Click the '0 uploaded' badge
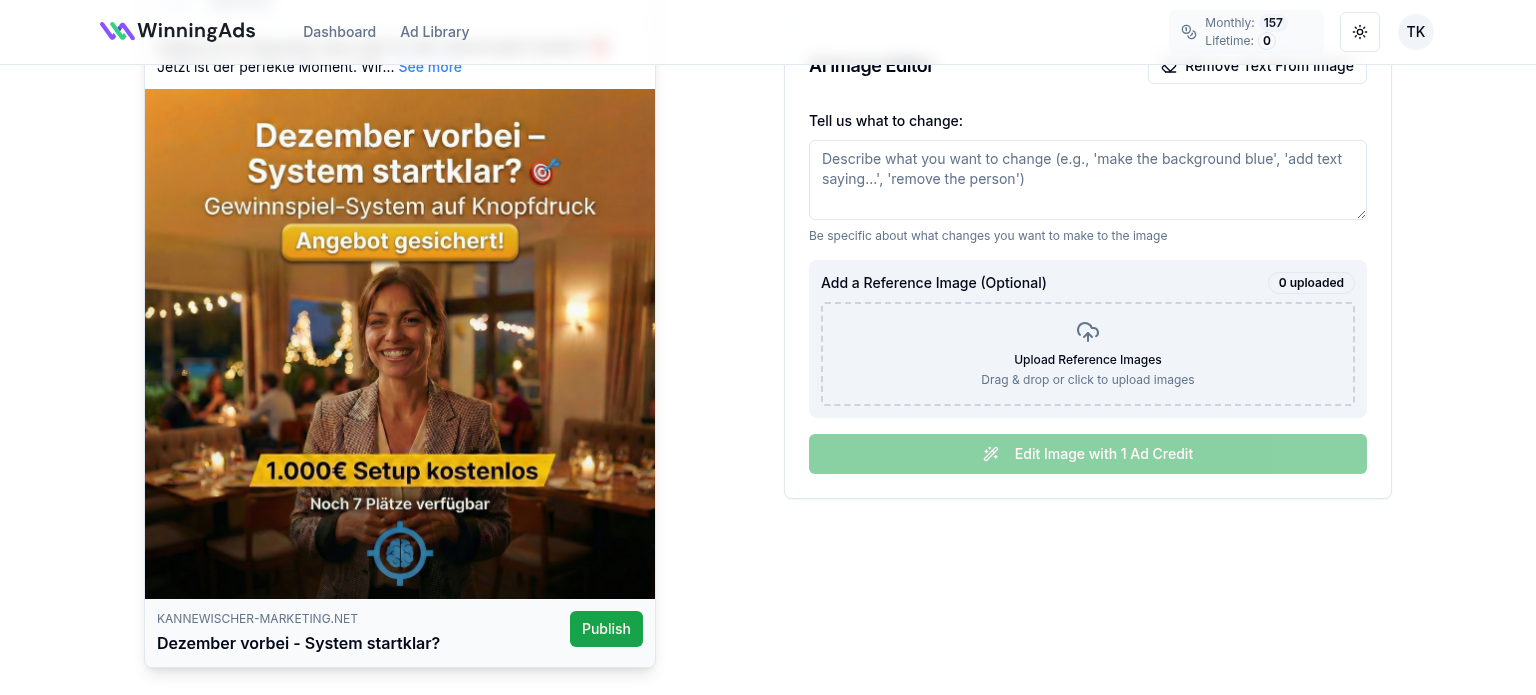Image resolution: width=1536 pixels, height=695 pixels. tap(1311, 283)
